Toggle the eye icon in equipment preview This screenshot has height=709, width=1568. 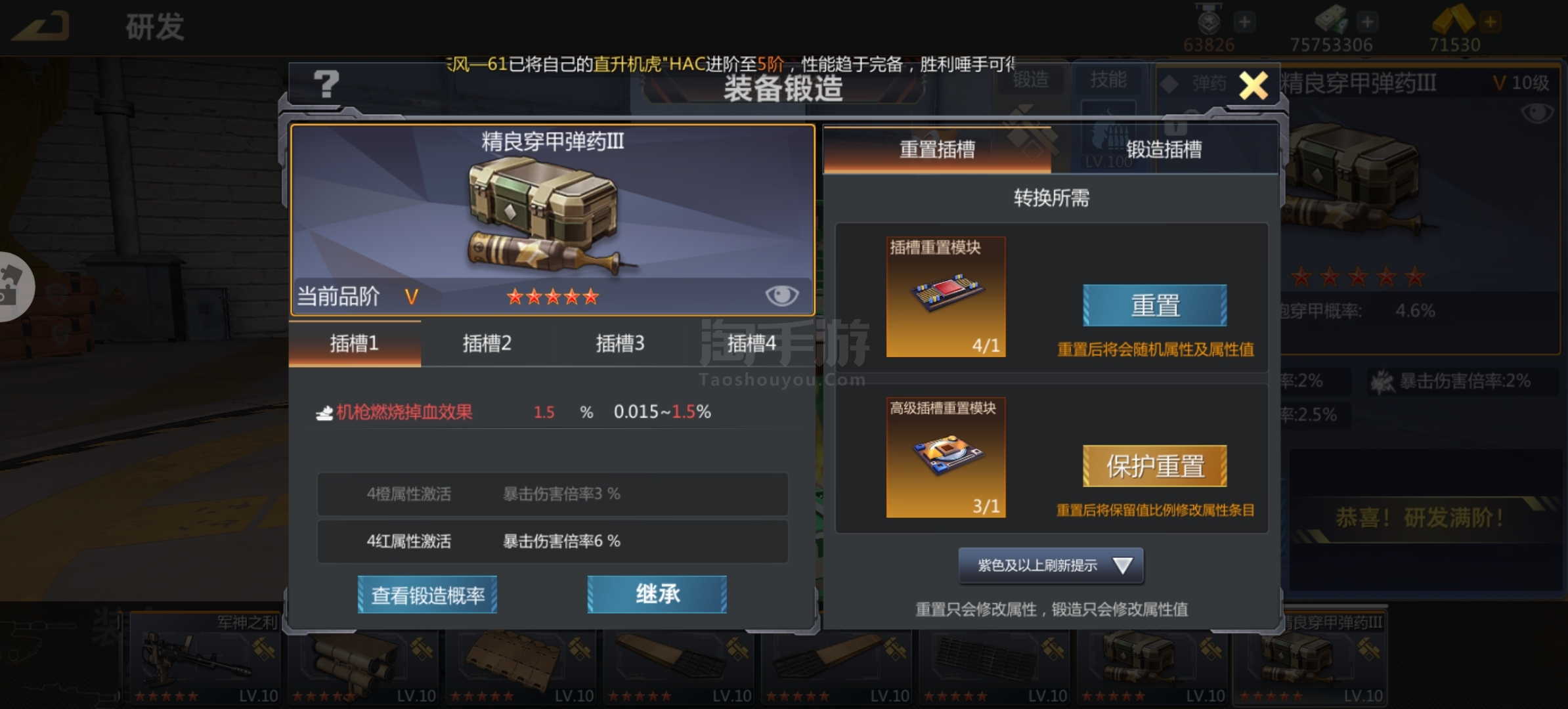click(x=781, y=295)
